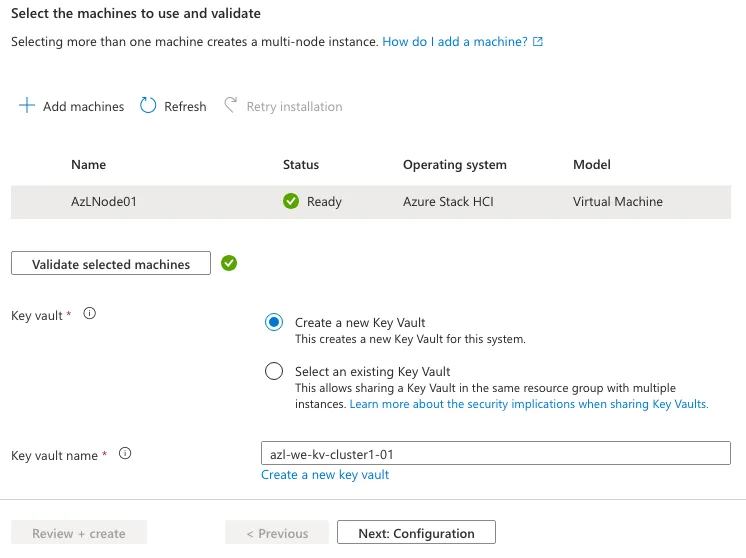The height and width of the screenshot is (558, 746).
Task: Click the Operating system column header
Action: point(454,164)
